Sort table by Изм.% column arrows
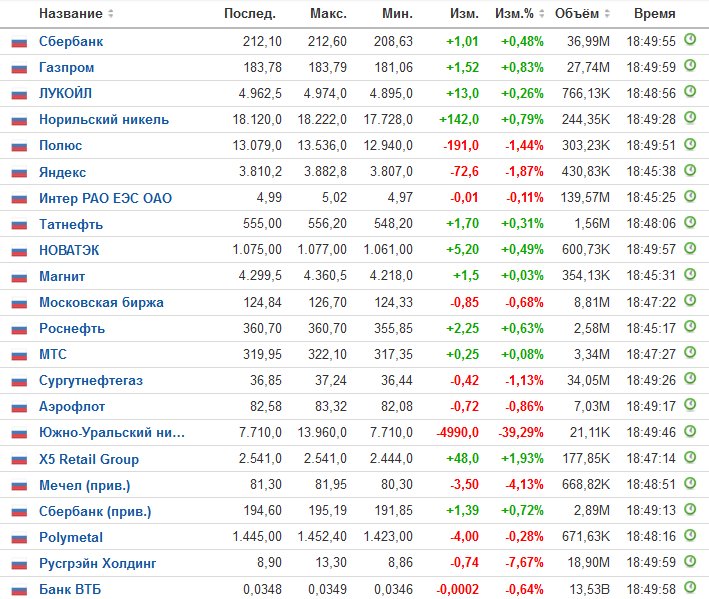This screenshot has width=709, height=599. tap(542, 14)
